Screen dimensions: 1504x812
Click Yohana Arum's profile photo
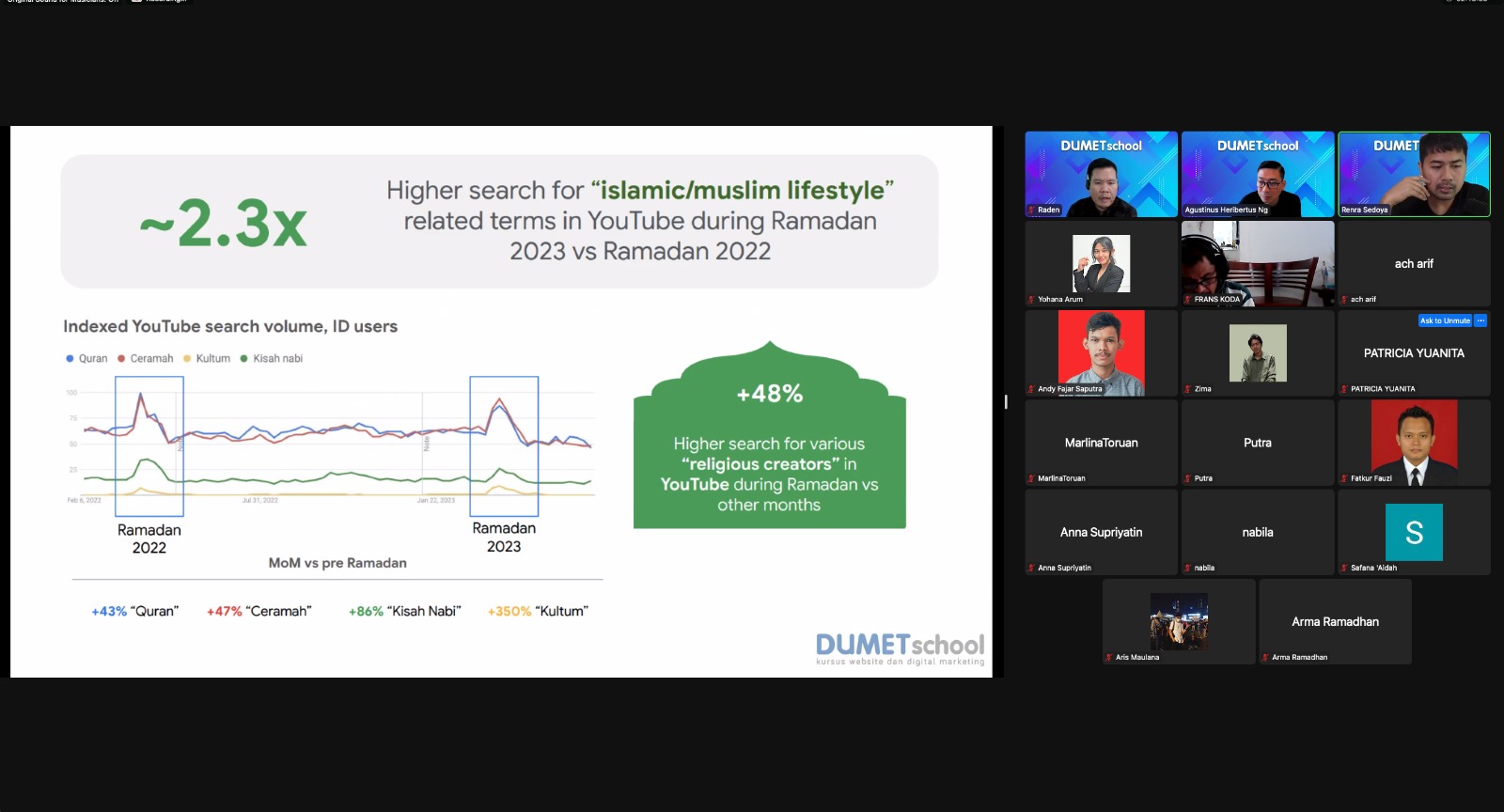[1102, 263]
